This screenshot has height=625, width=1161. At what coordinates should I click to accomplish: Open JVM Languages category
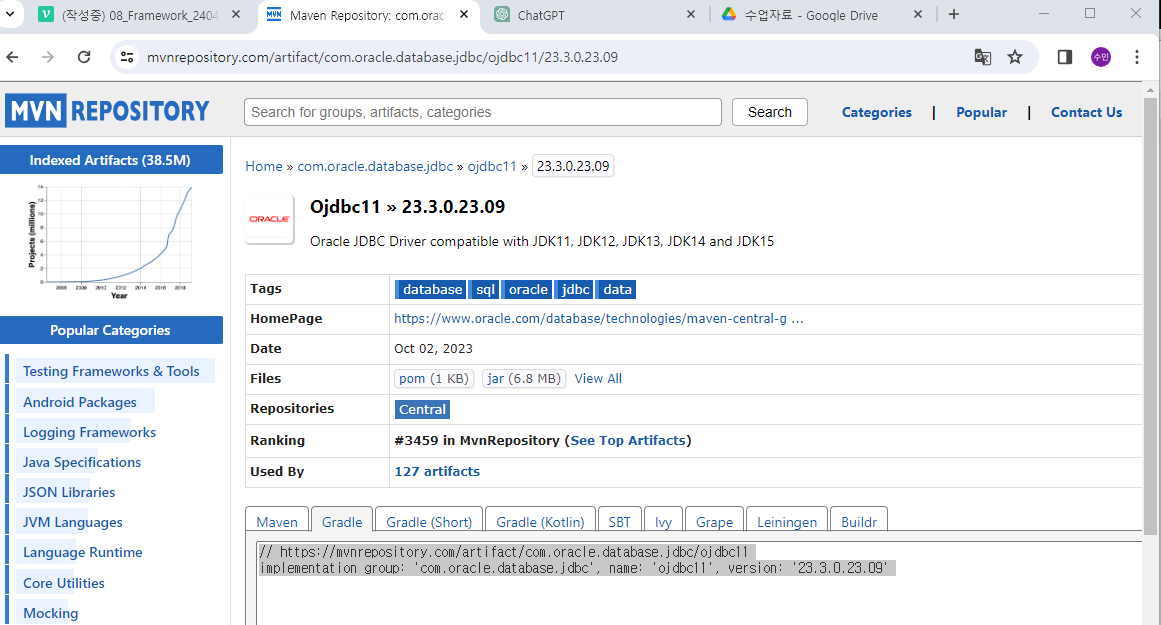click(x=73, y=522)
